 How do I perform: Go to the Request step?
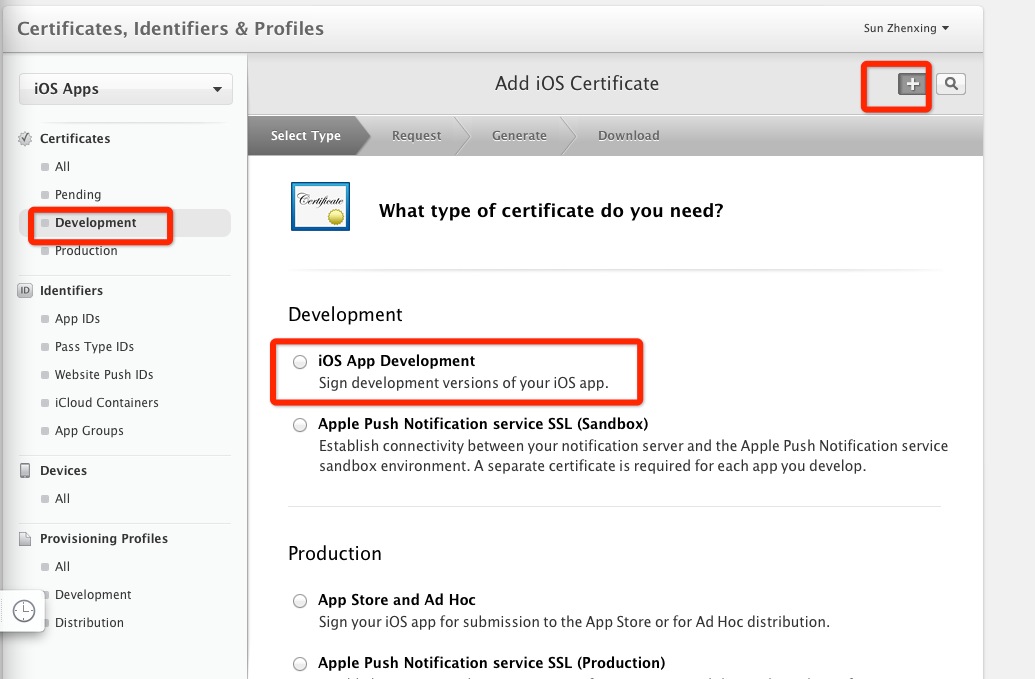point(417,135)
